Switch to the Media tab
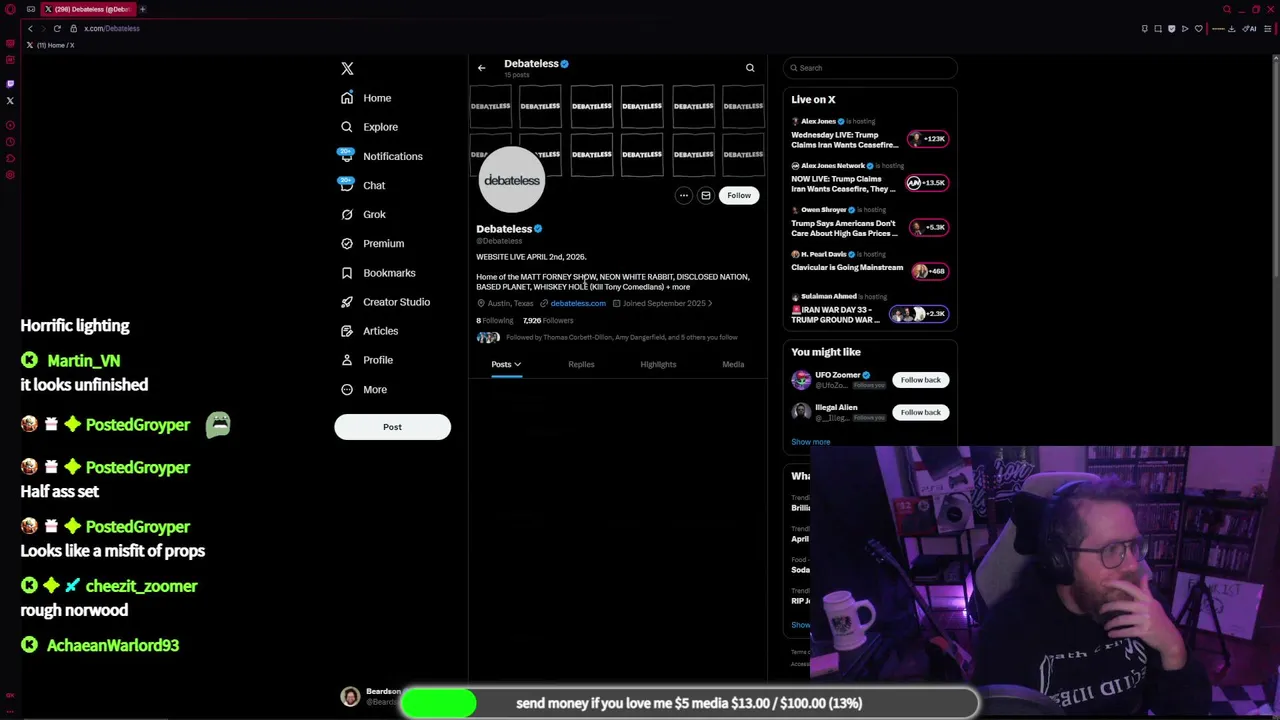 (733, 365)
